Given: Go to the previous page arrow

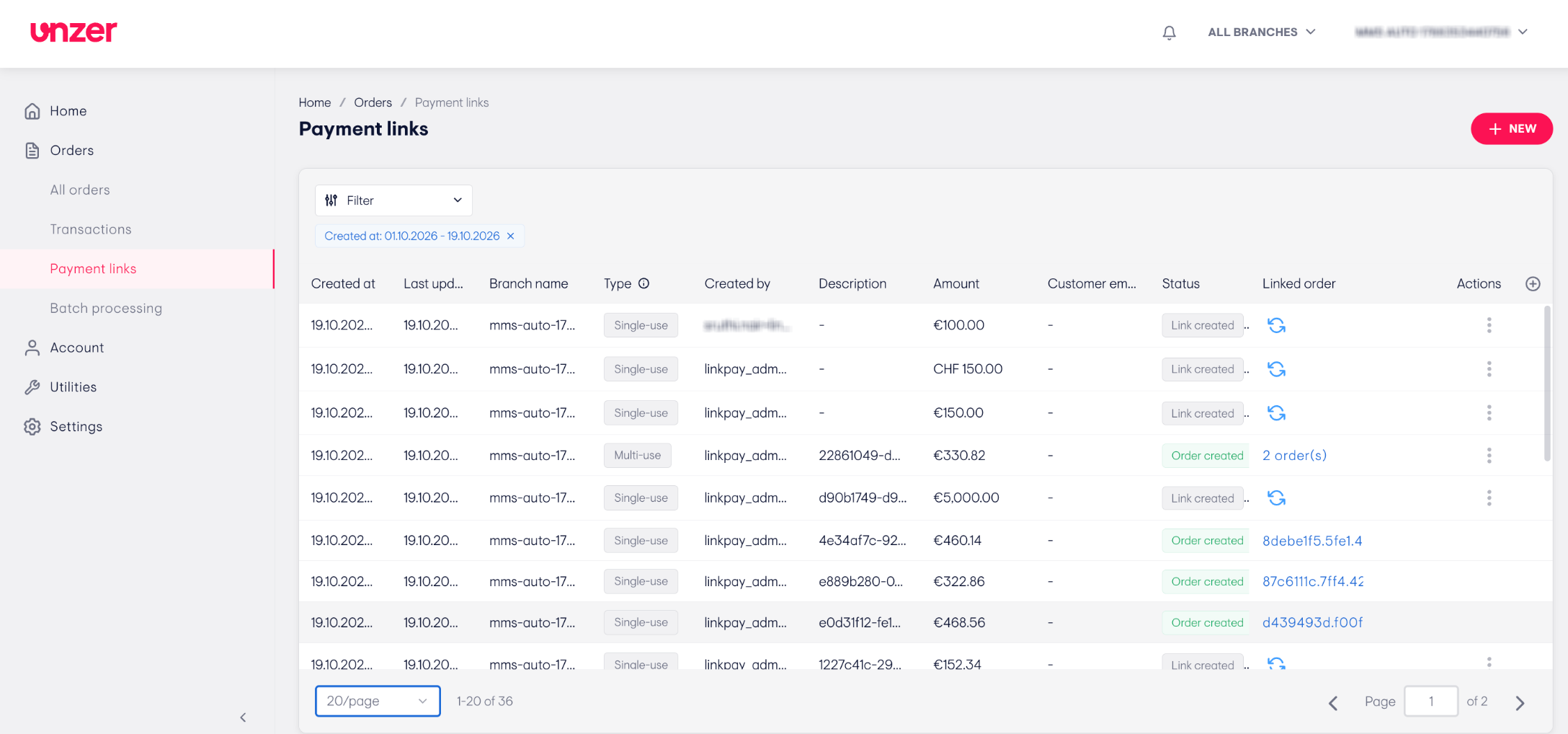Looking at the screenshot, I should [1333, 703].
